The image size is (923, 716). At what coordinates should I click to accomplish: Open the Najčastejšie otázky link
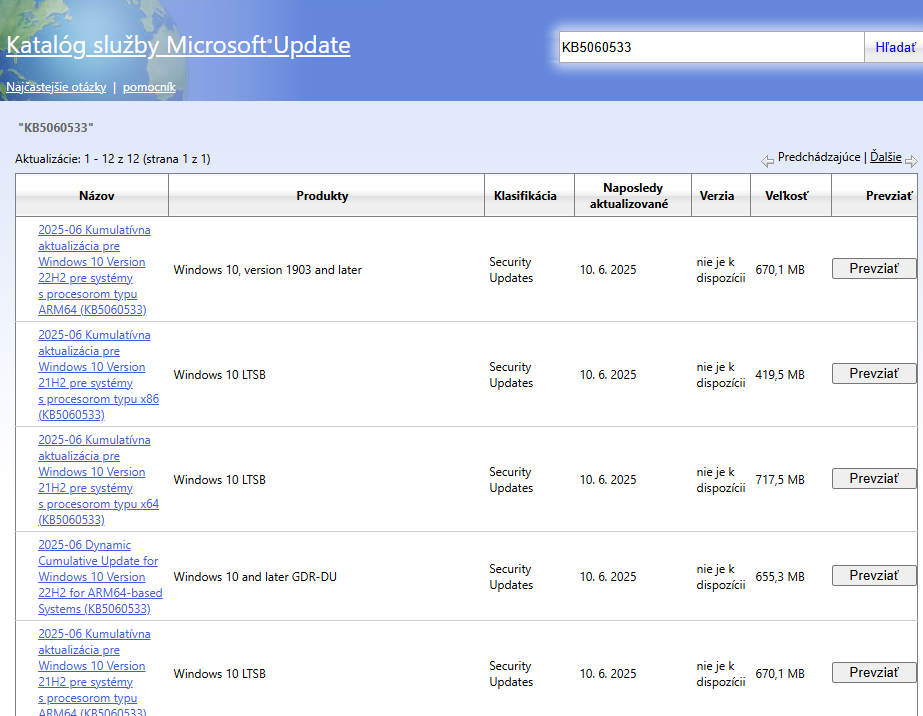tap(56, 87)
